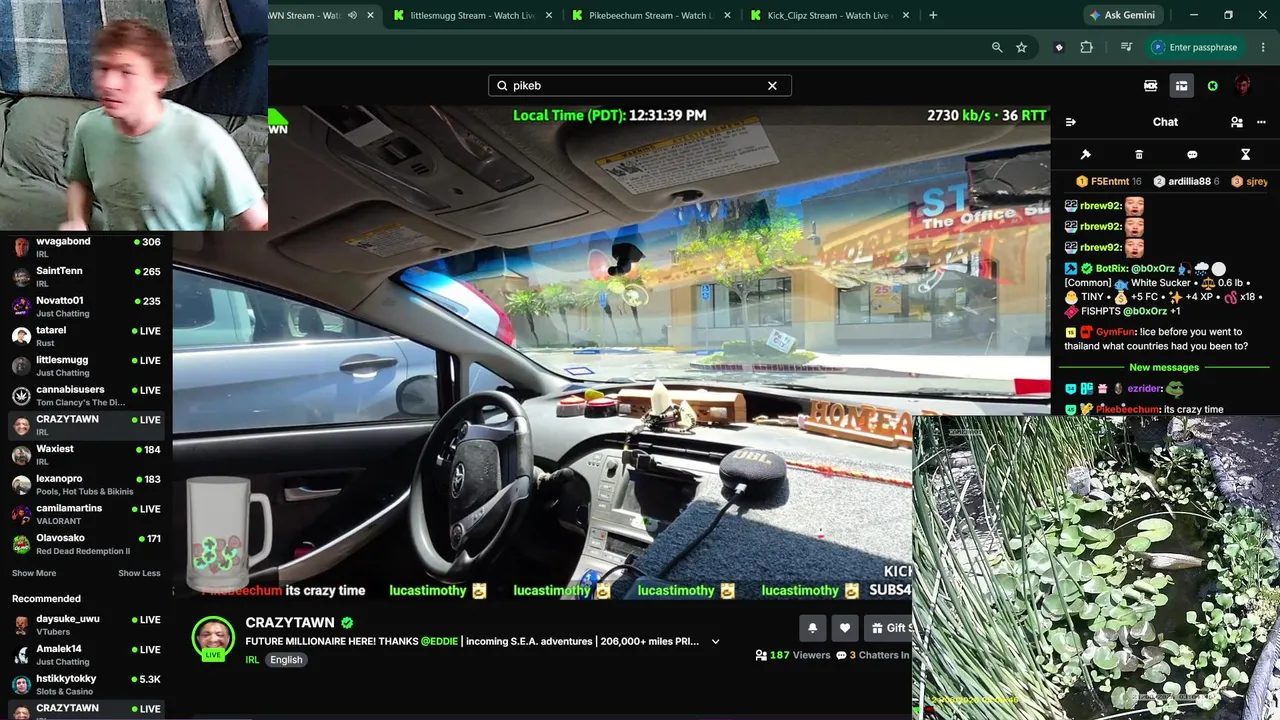Click the MDK icon in Kick header
Viewport: 1280px width, 720px height.
point(1151,86)
